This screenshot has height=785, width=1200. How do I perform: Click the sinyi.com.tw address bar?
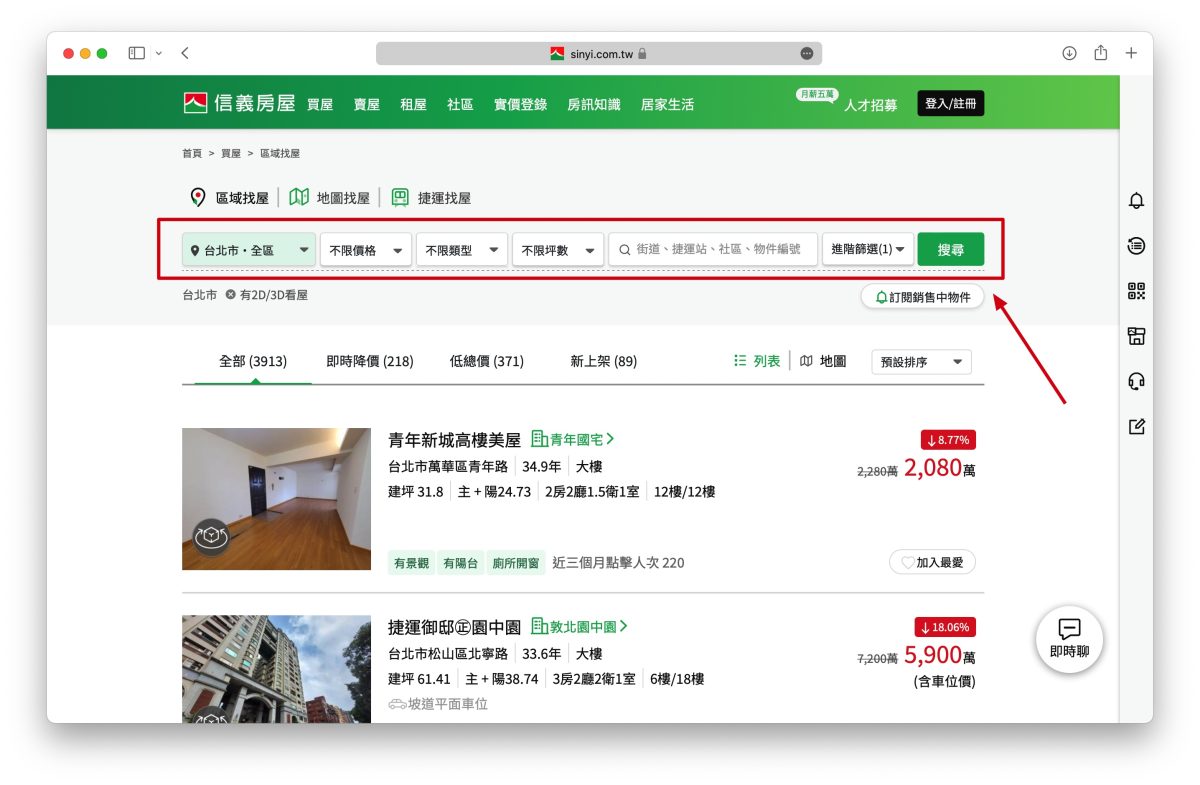[599, 53]
